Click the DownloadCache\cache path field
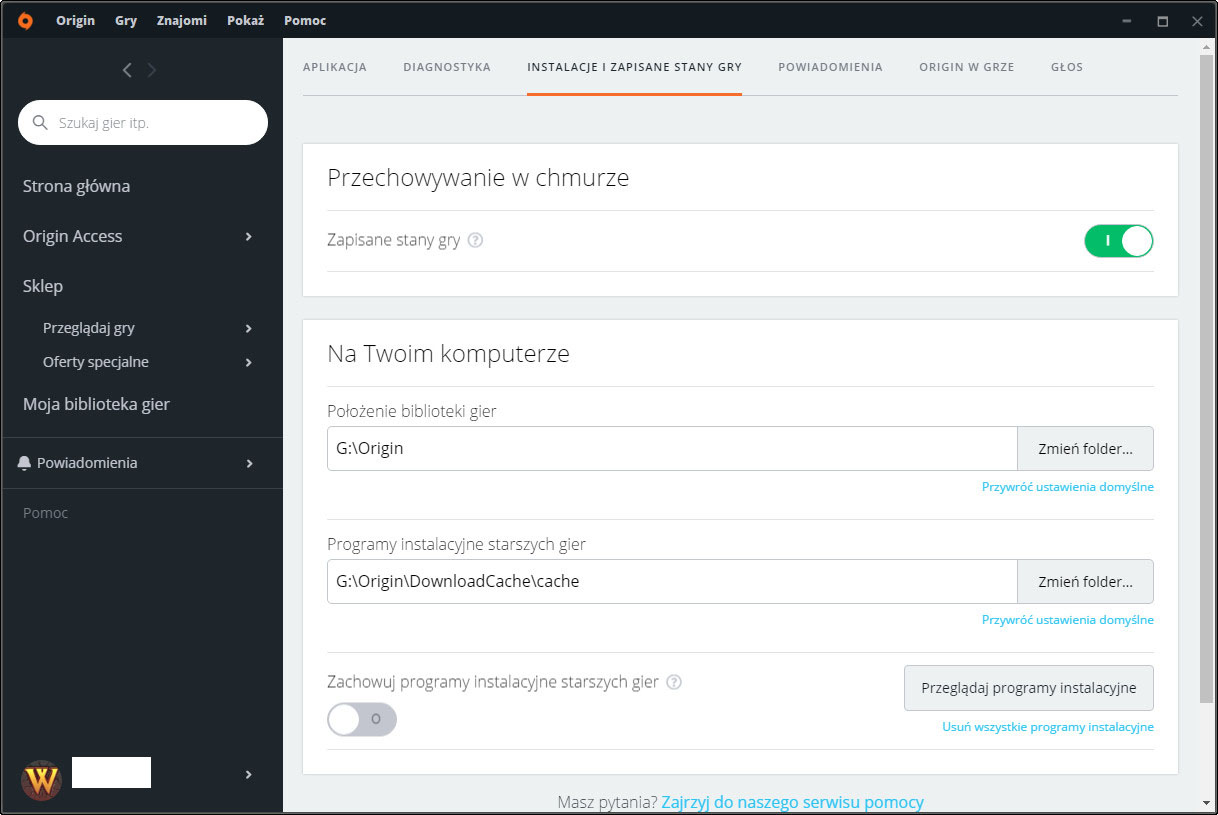Image resolution: width=1218 pixels, height=815 pixels. pyautogui.click(x=672, y=582)
